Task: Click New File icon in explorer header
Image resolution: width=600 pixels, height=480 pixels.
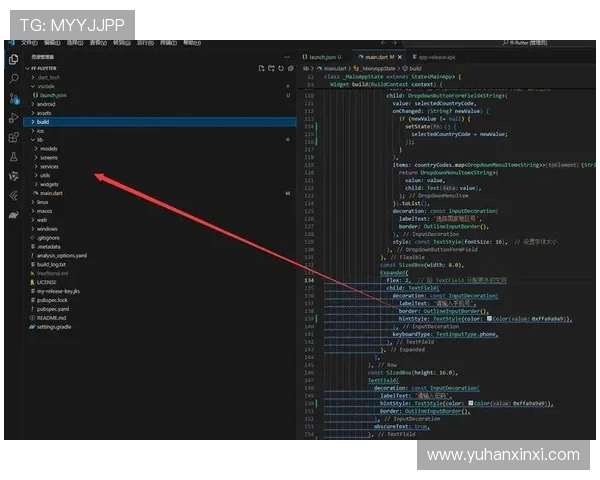Action: point(260,67)
